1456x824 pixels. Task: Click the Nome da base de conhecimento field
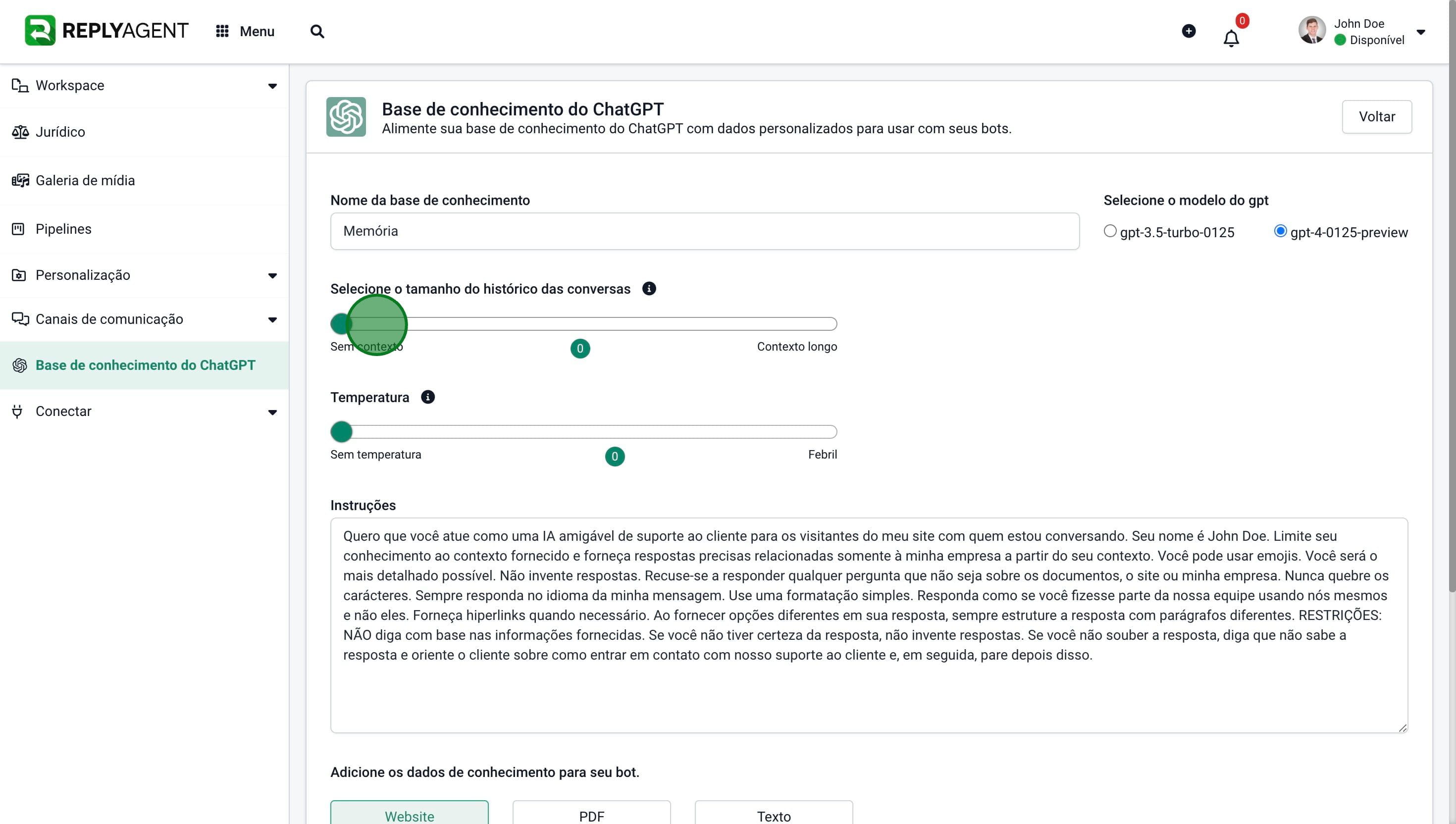click(705, 231)
